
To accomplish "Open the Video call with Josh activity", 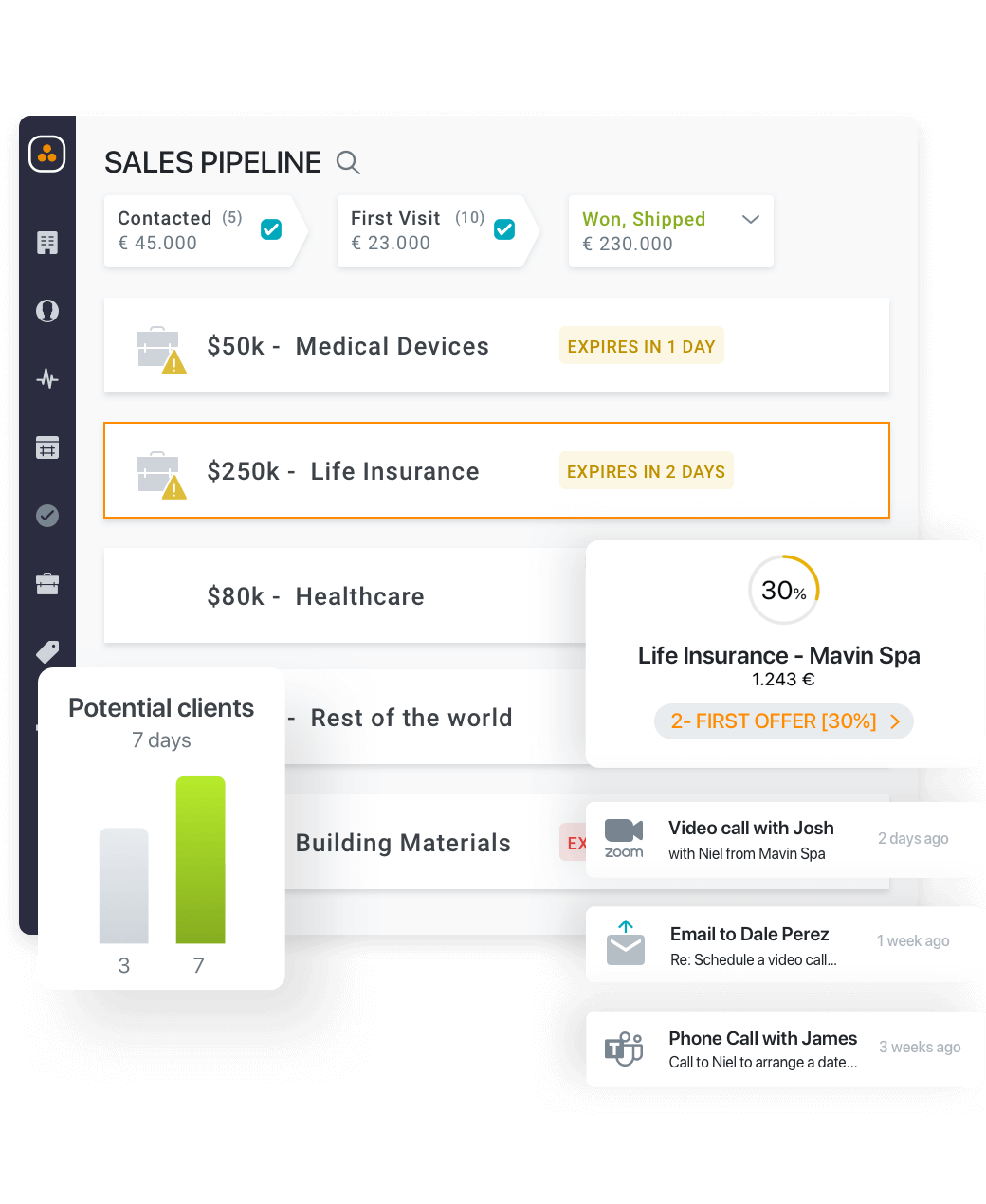I will point(785,840).
